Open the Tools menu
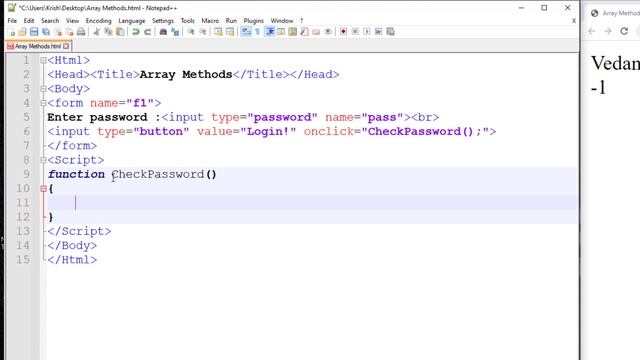640x360 pixels. tap(187, 20)
